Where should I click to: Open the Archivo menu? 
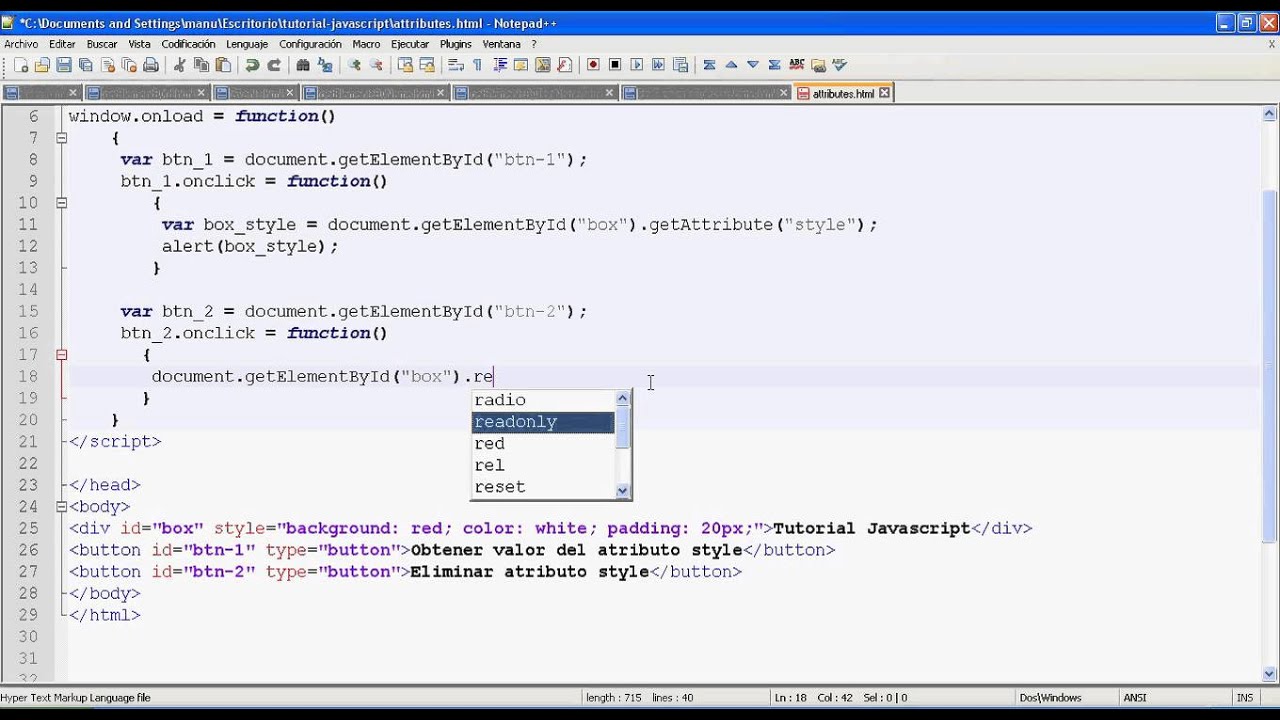pos(21,44)
